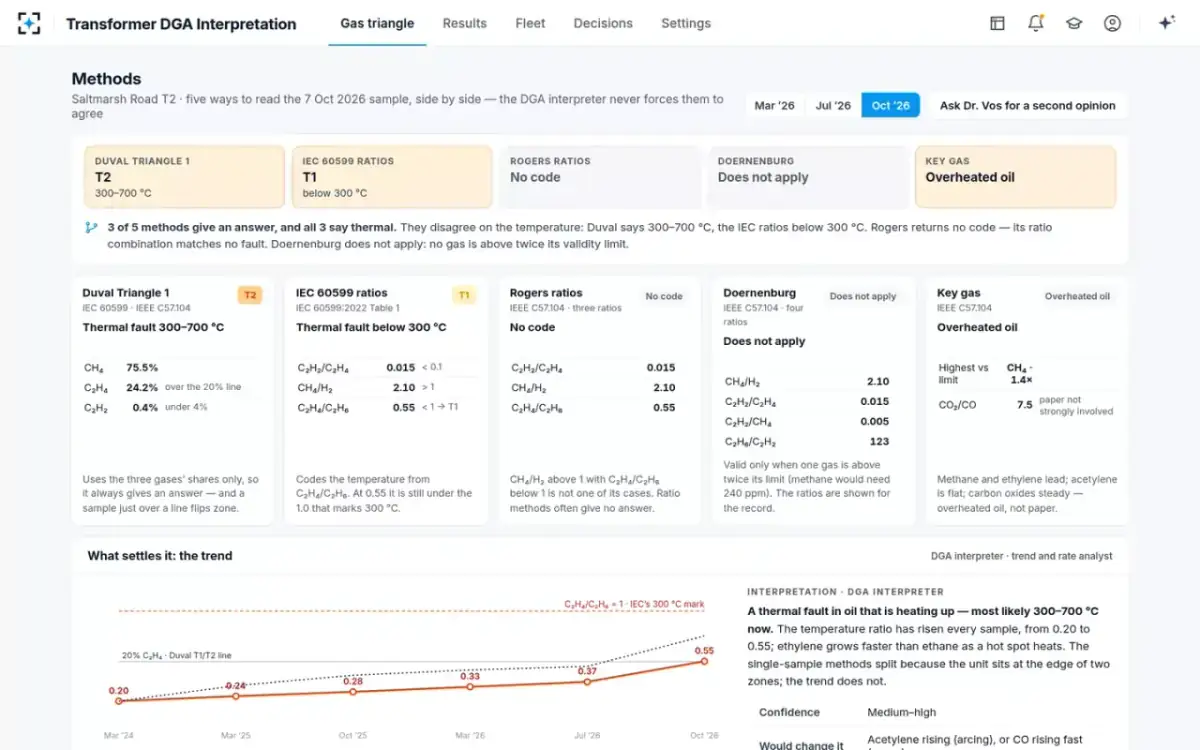This screenshot has height=750, width=1200.
Task: Click the 0.55 Oct '26 trend point
Action: (x=704, y=661)
